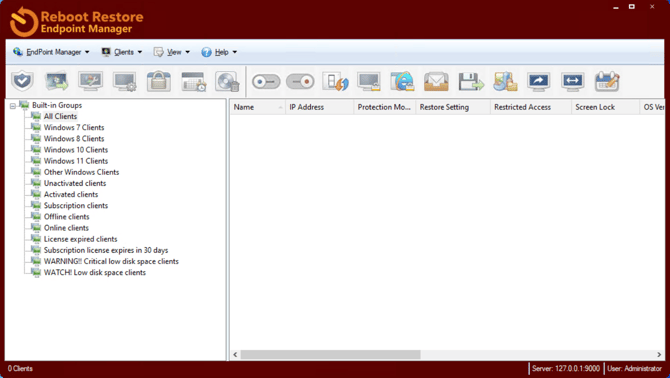This screenshot has height=378, width=670.
Task: Select the Windows 11 Clients group
Action: click(76, 161)
